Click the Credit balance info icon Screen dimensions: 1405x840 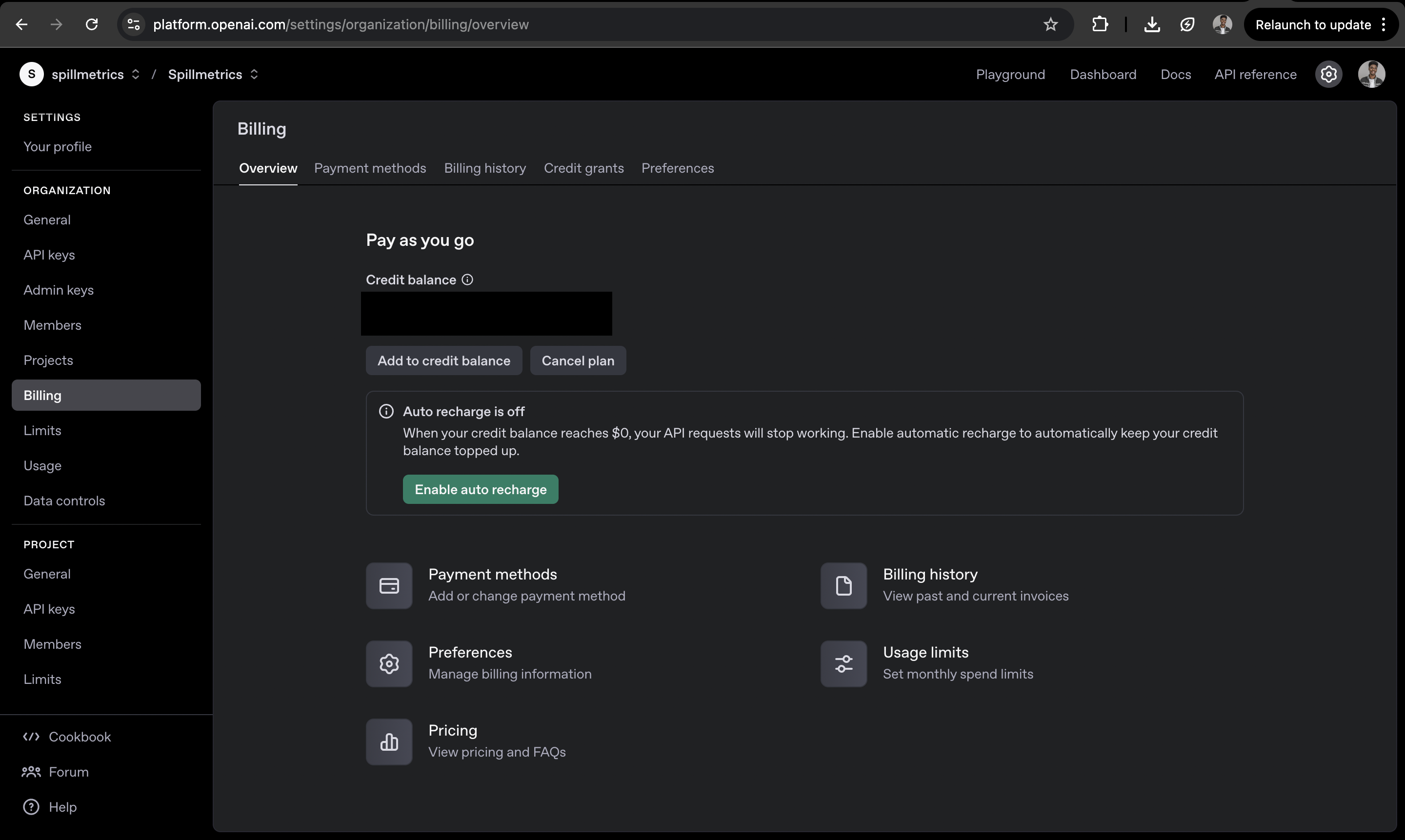[467, 280]
